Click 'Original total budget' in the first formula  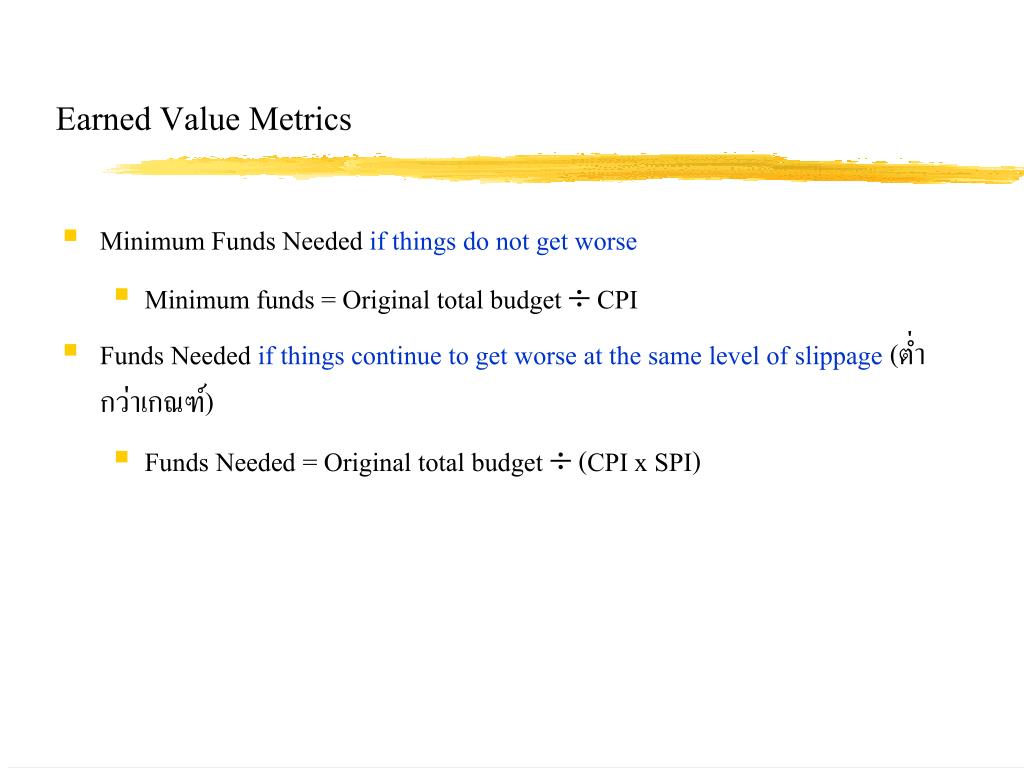[452, 301]
